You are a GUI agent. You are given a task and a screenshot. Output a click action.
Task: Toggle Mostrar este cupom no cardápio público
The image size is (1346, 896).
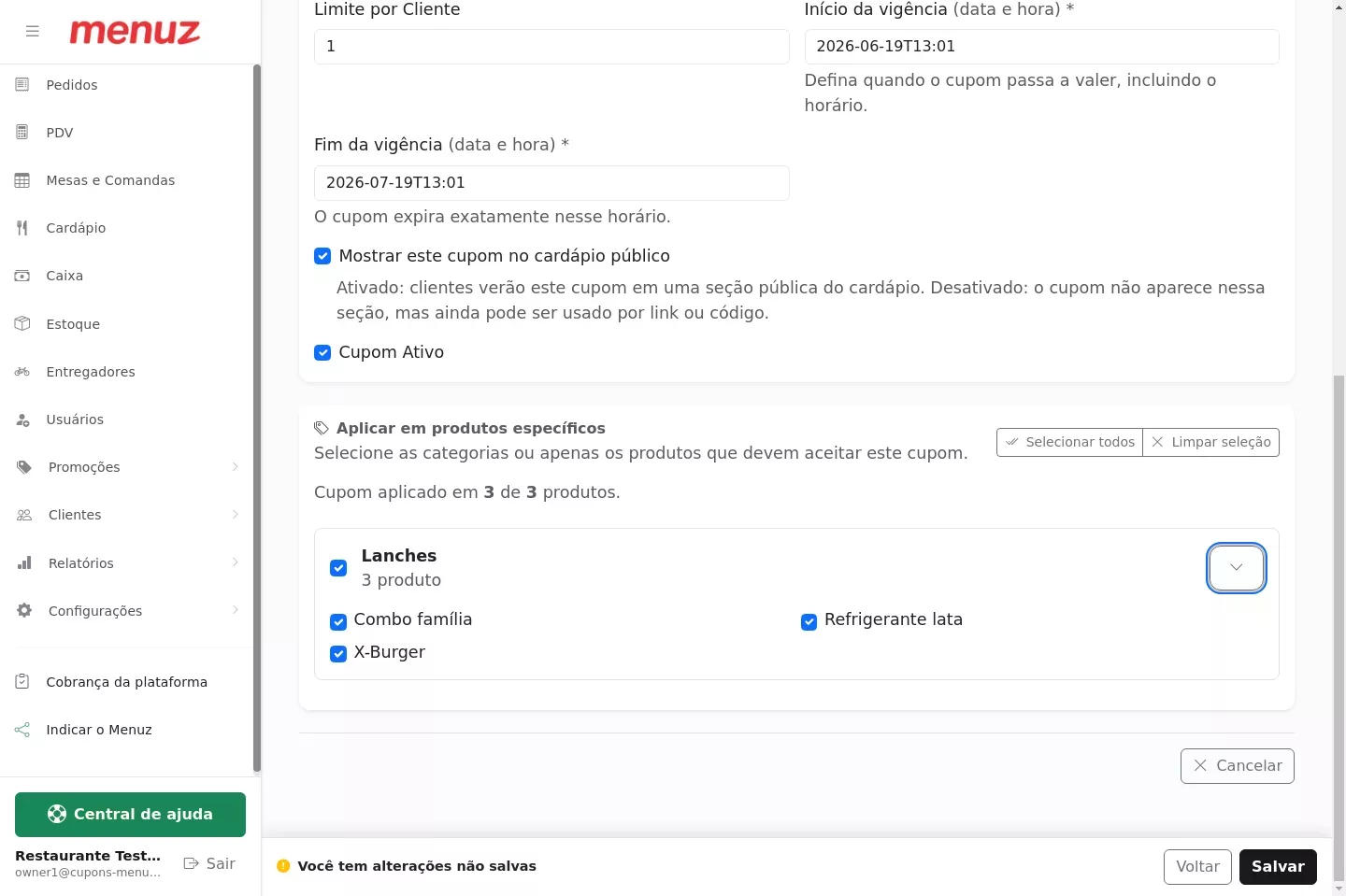pos(322,256)
